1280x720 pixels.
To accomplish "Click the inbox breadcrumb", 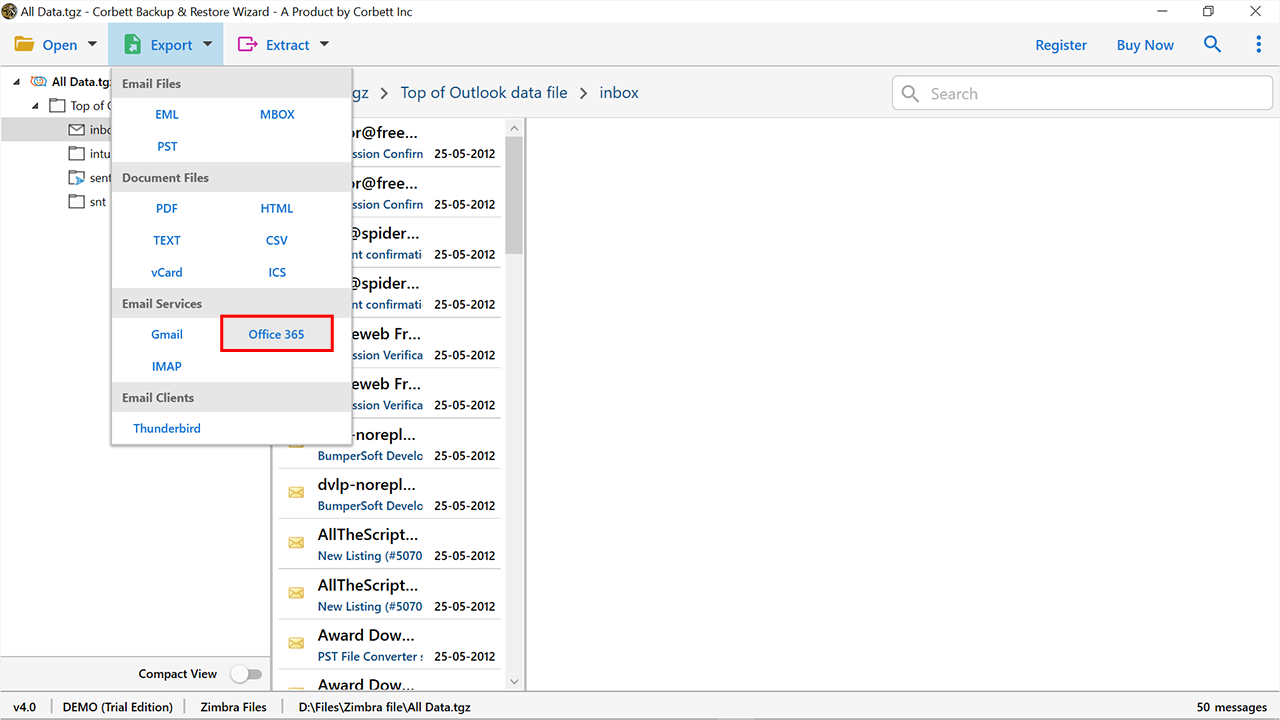I will [x=619, y=92].
